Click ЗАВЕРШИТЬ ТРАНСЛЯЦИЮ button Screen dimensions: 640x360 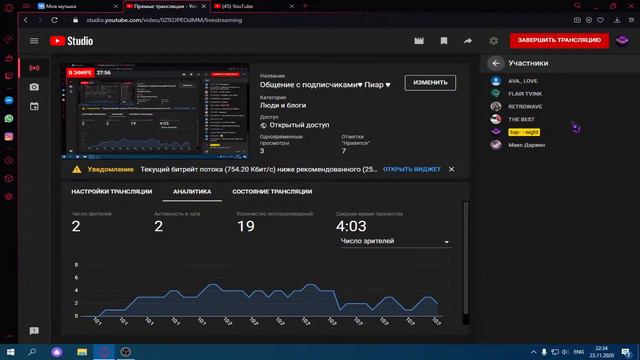coord(559,40)
